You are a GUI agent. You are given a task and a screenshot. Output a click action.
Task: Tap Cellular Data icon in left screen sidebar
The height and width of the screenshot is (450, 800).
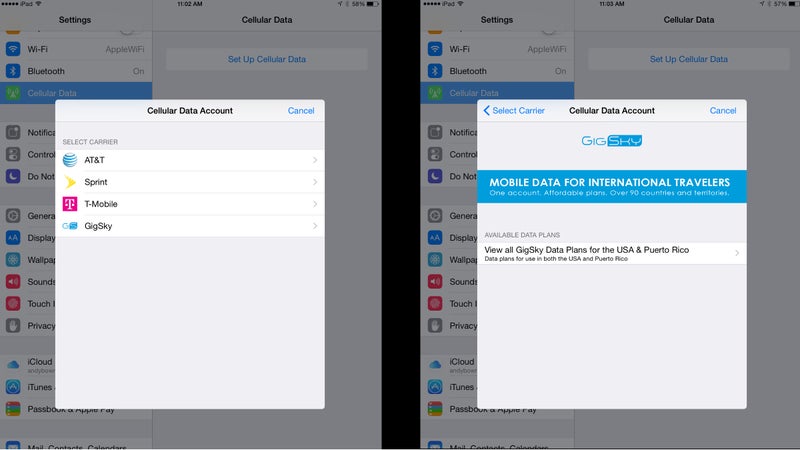click(13, 93)
